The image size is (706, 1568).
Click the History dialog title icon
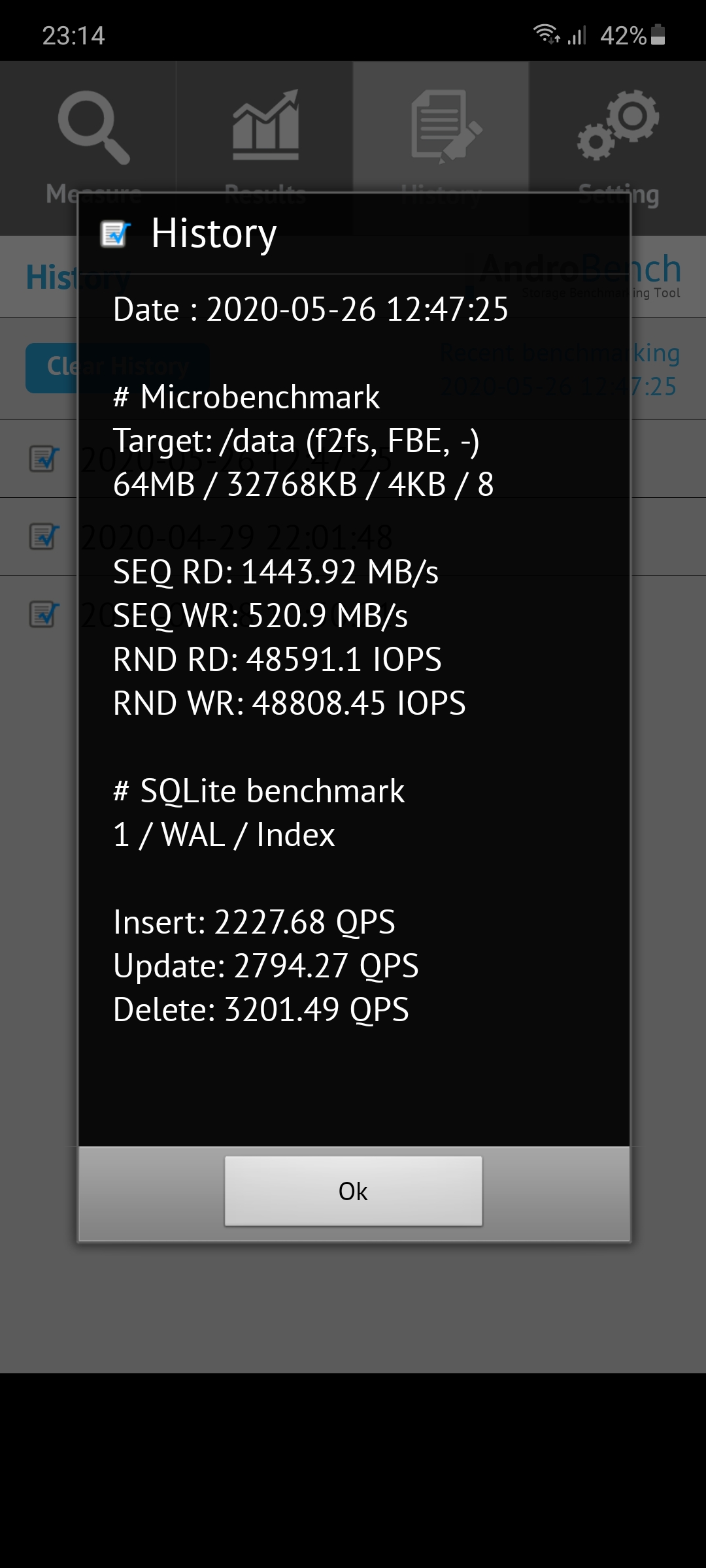coord(115,234)
